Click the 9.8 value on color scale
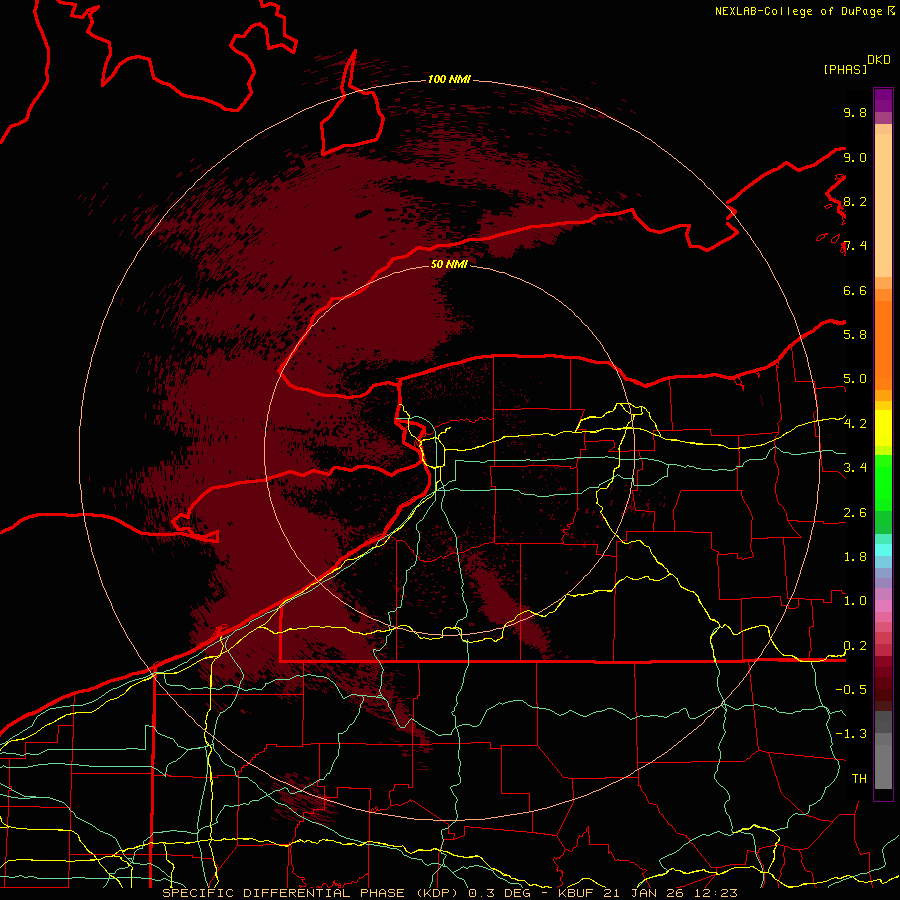Image resolution: width=900 pixels, height=900 pixels. click(855, 112)
